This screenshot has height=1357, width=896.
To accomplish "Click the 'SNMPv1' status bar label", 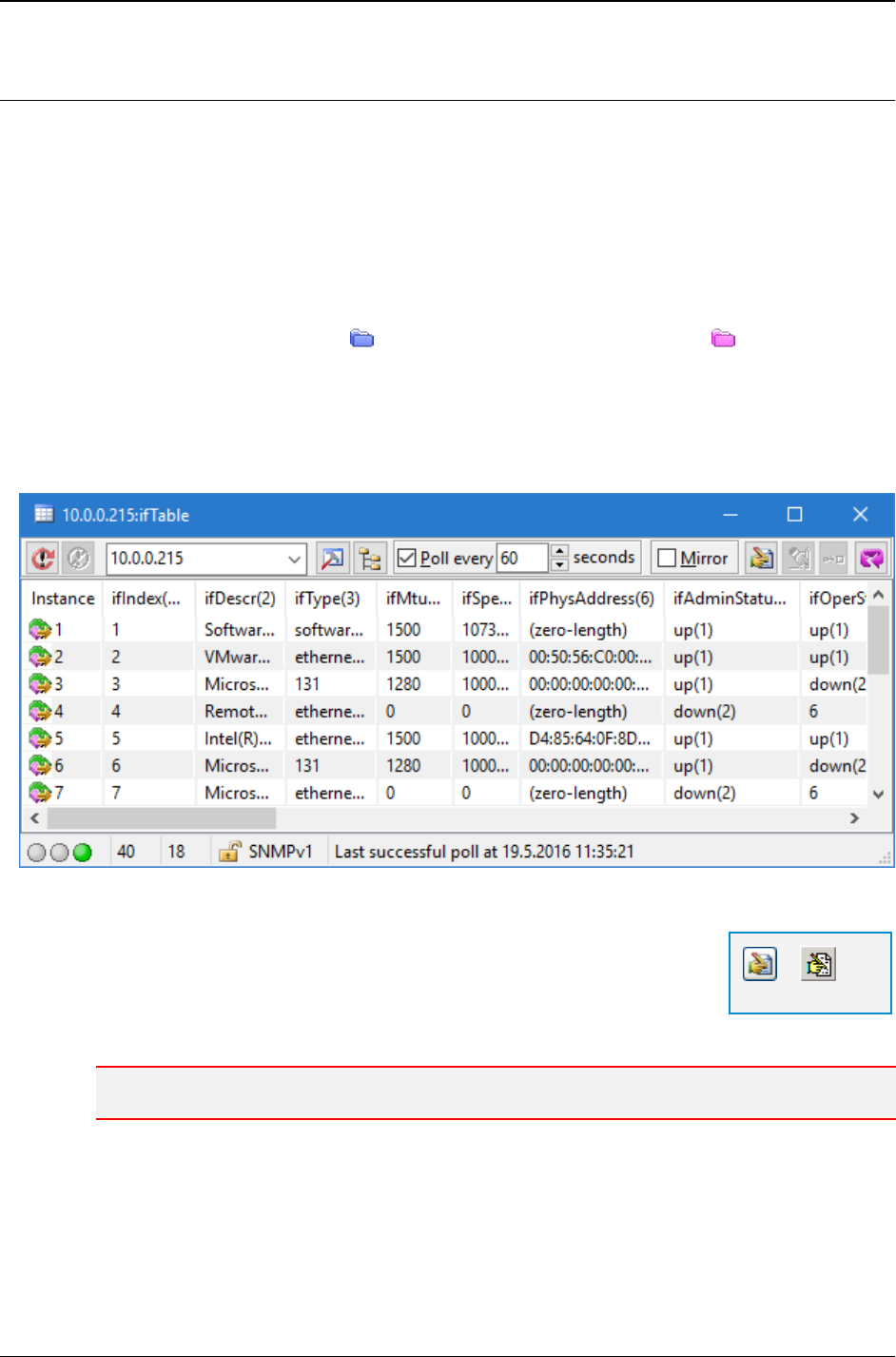I will 281,852.
